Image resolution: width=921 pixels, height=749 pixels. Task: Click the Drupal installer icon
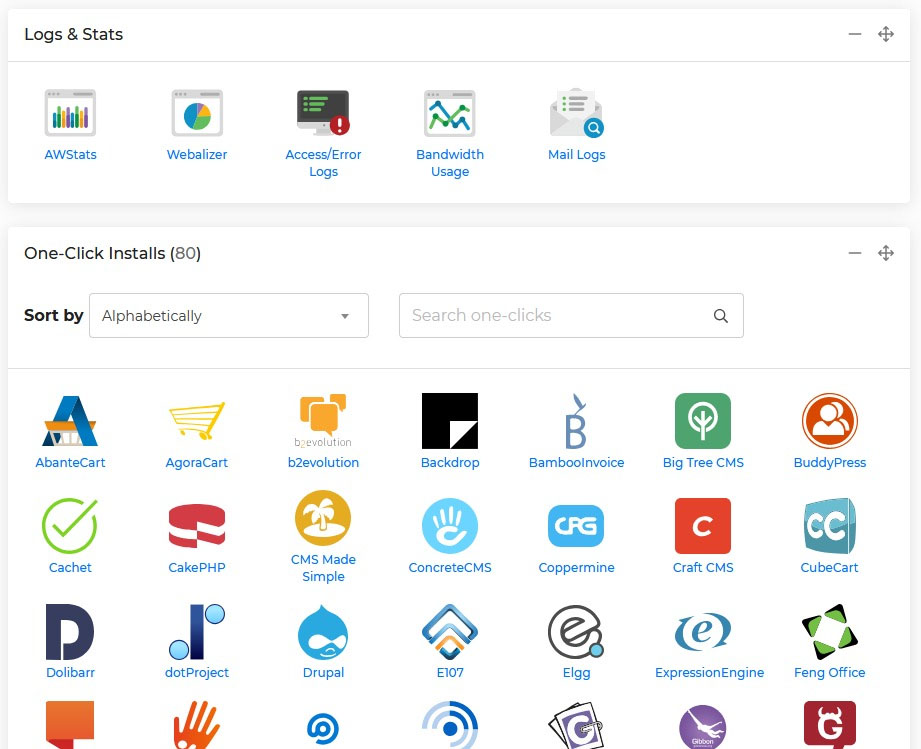[323, 631]
